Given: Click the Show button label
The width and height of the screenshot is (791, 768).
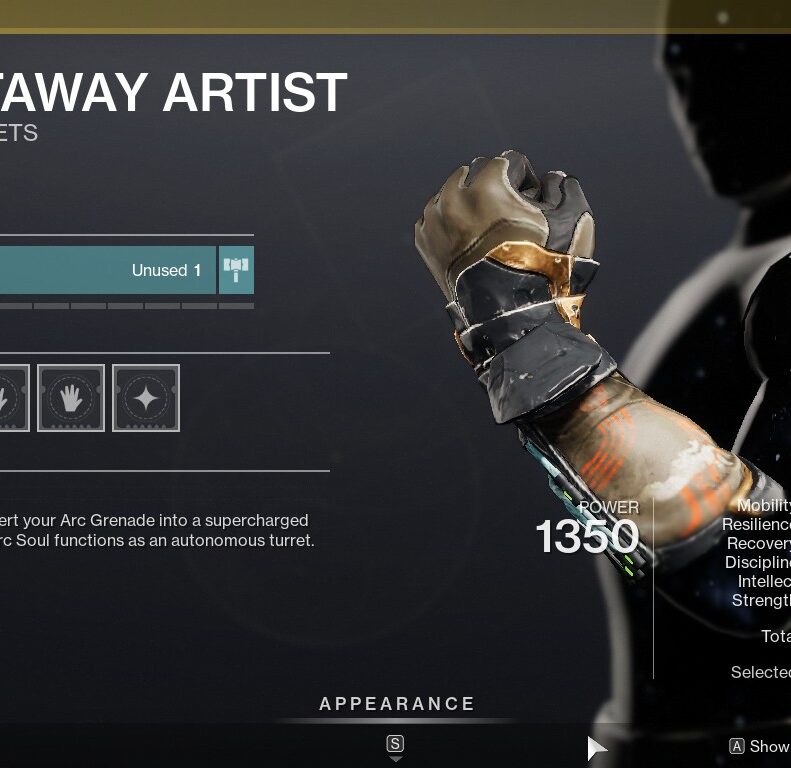Looking at the screenshot, I should coord(770,746).
